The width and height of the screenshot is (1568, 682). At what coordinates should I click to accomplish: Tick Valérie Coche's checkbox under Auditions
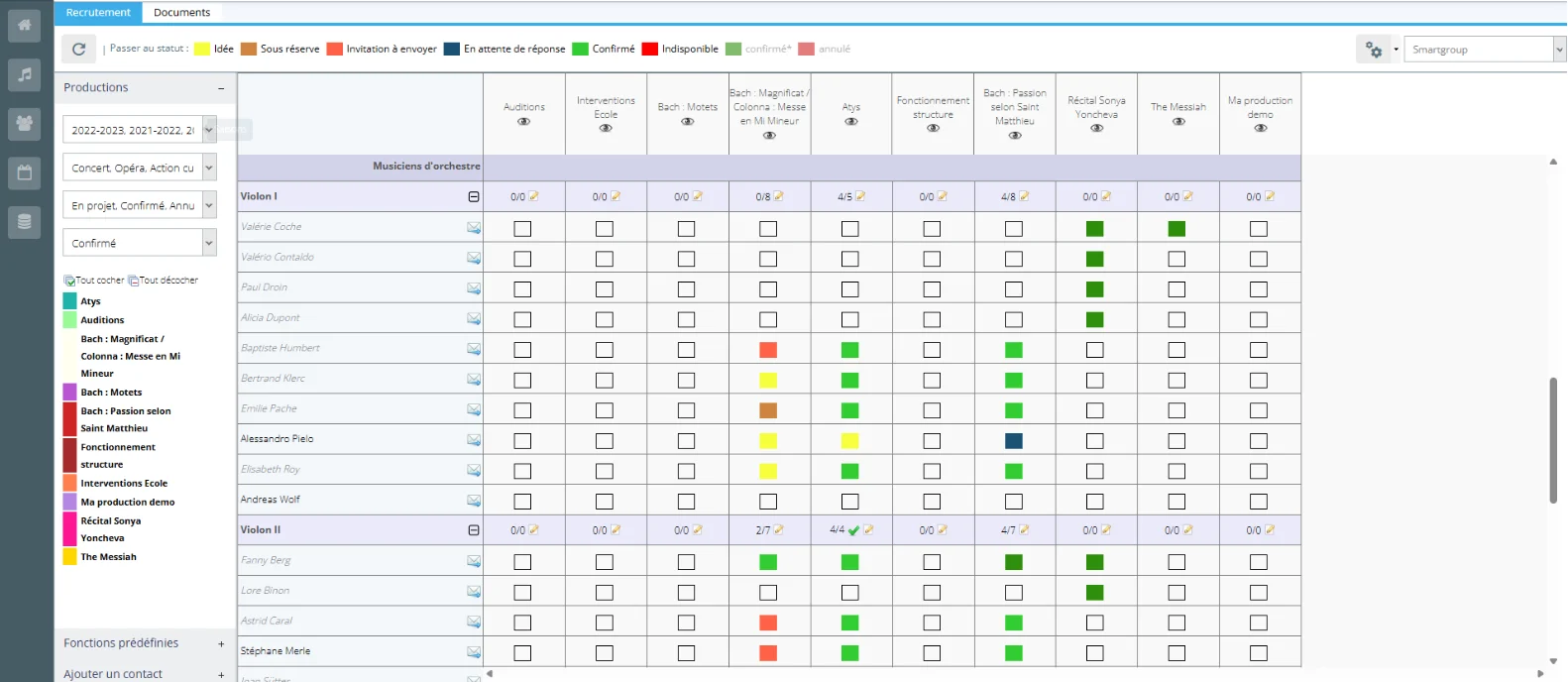click(522, 229)
